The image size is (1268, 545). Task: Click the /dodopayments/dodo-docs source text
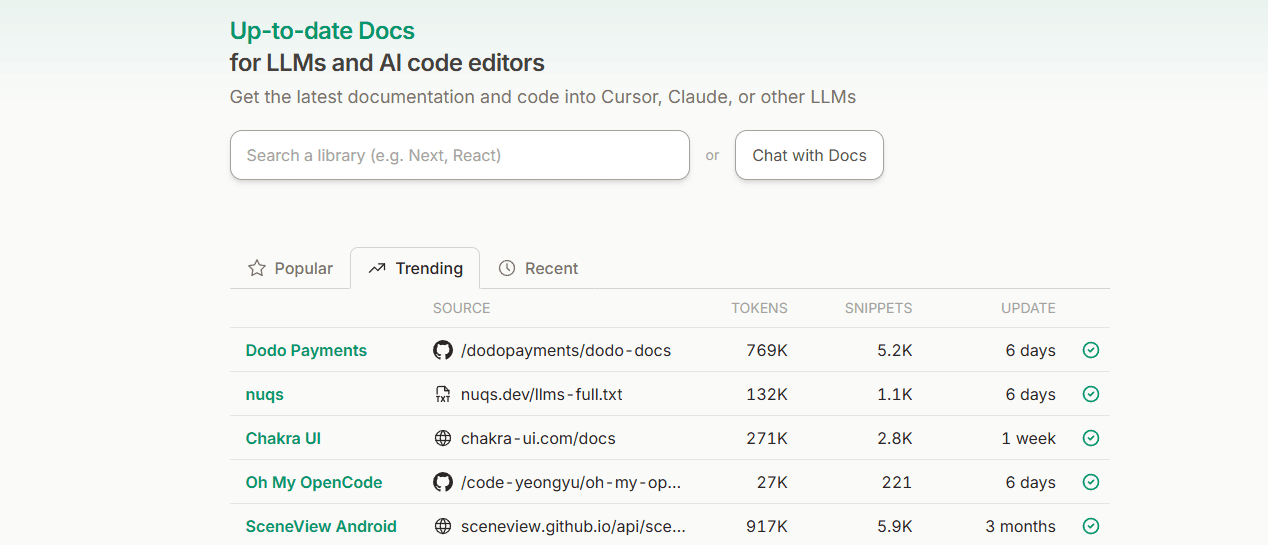[566, 350]
